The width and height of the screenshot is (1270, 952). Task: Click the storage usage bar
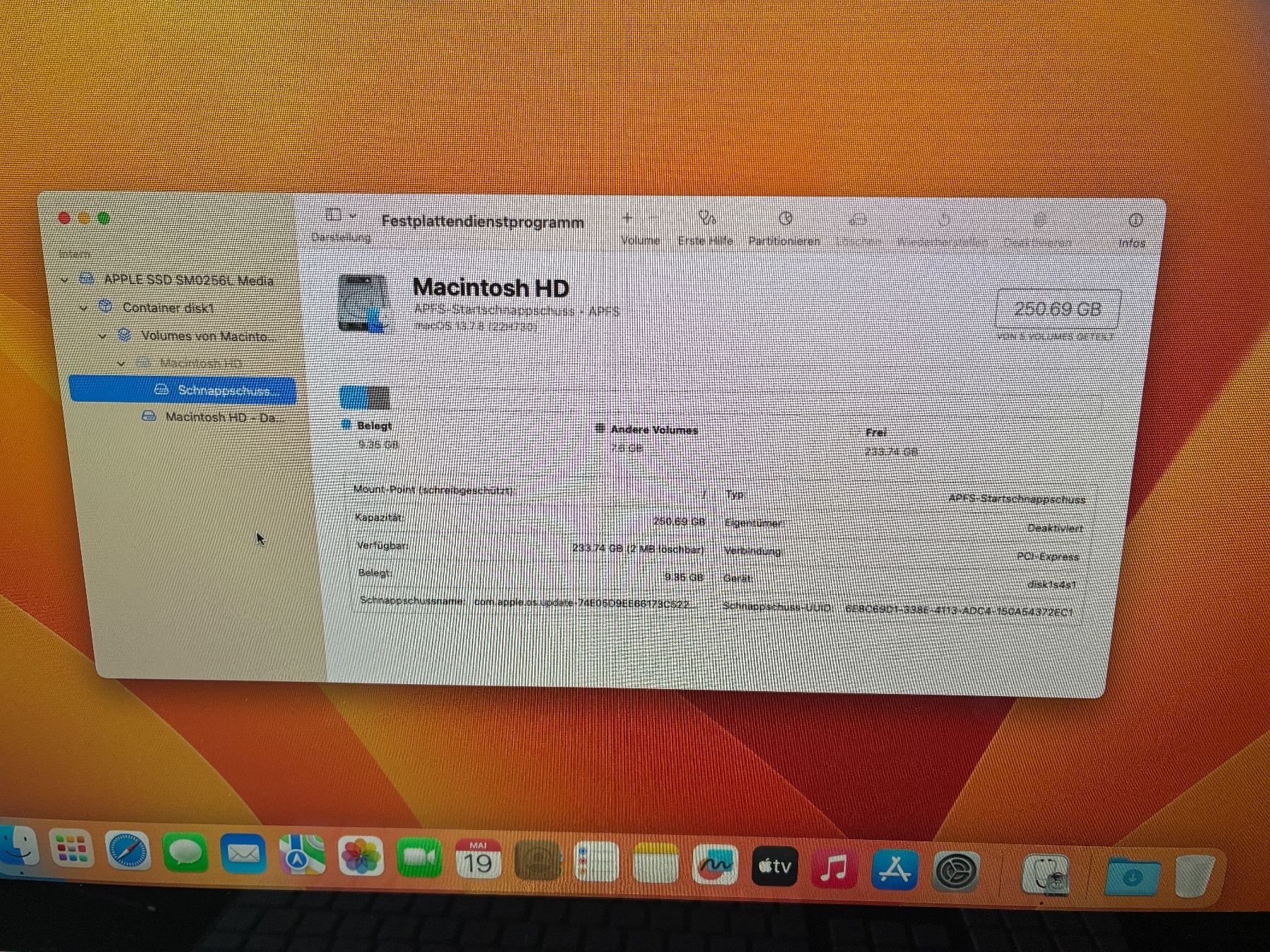click(365, 398)
